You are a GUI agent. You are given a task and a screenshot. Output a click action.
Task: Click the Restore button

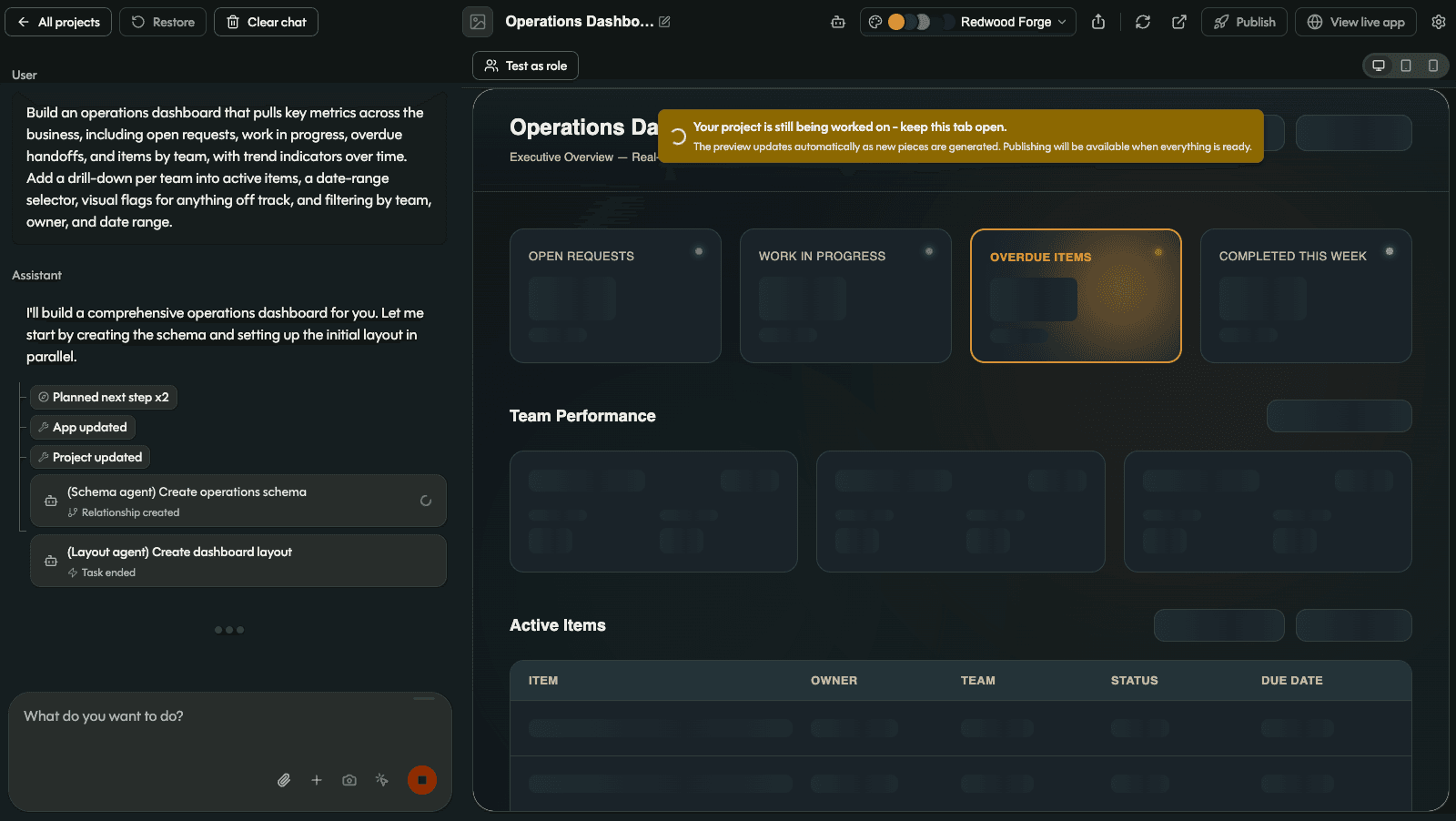163,22
